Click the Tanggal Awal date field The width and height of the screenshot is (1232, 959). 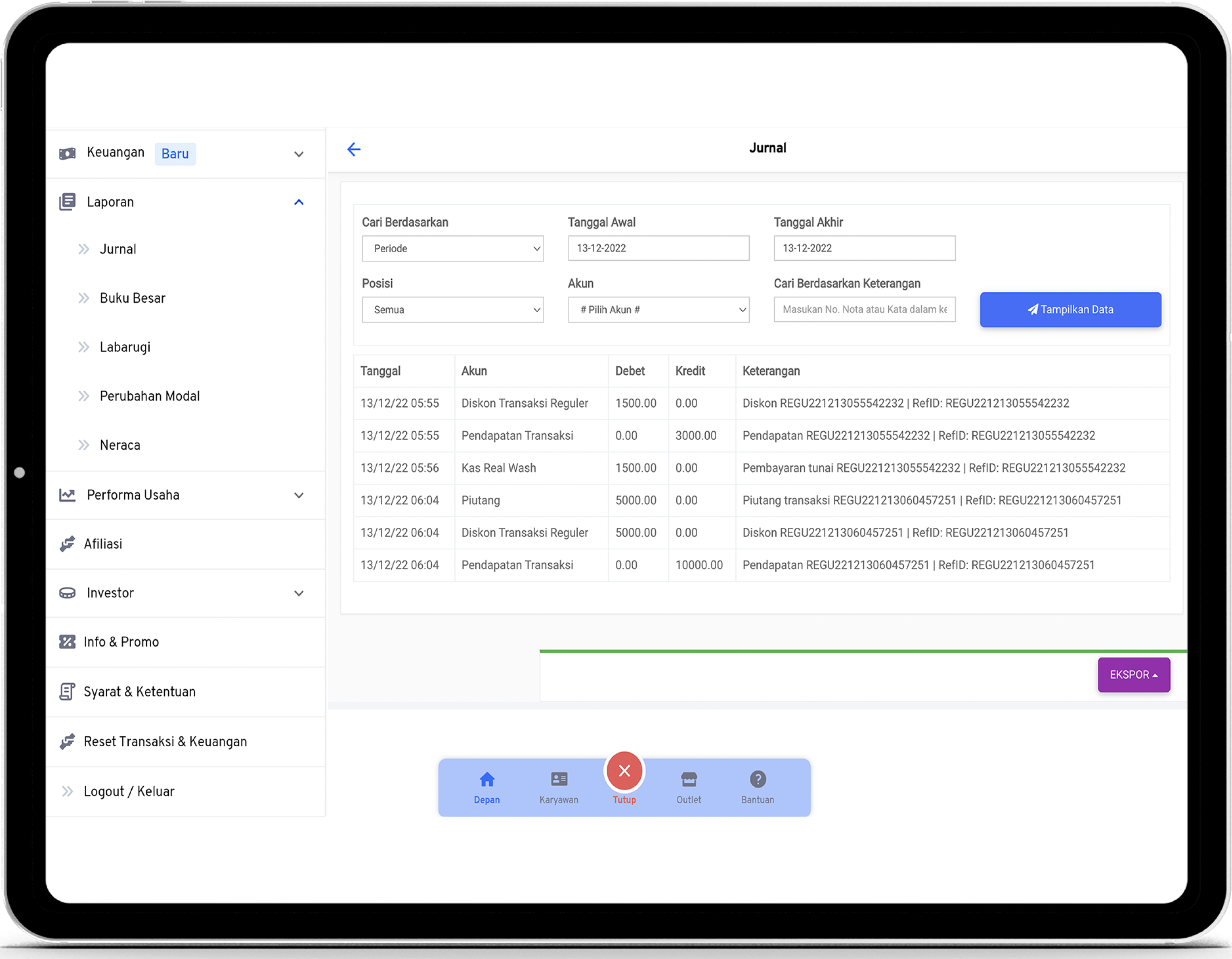[x=659, y=248]
